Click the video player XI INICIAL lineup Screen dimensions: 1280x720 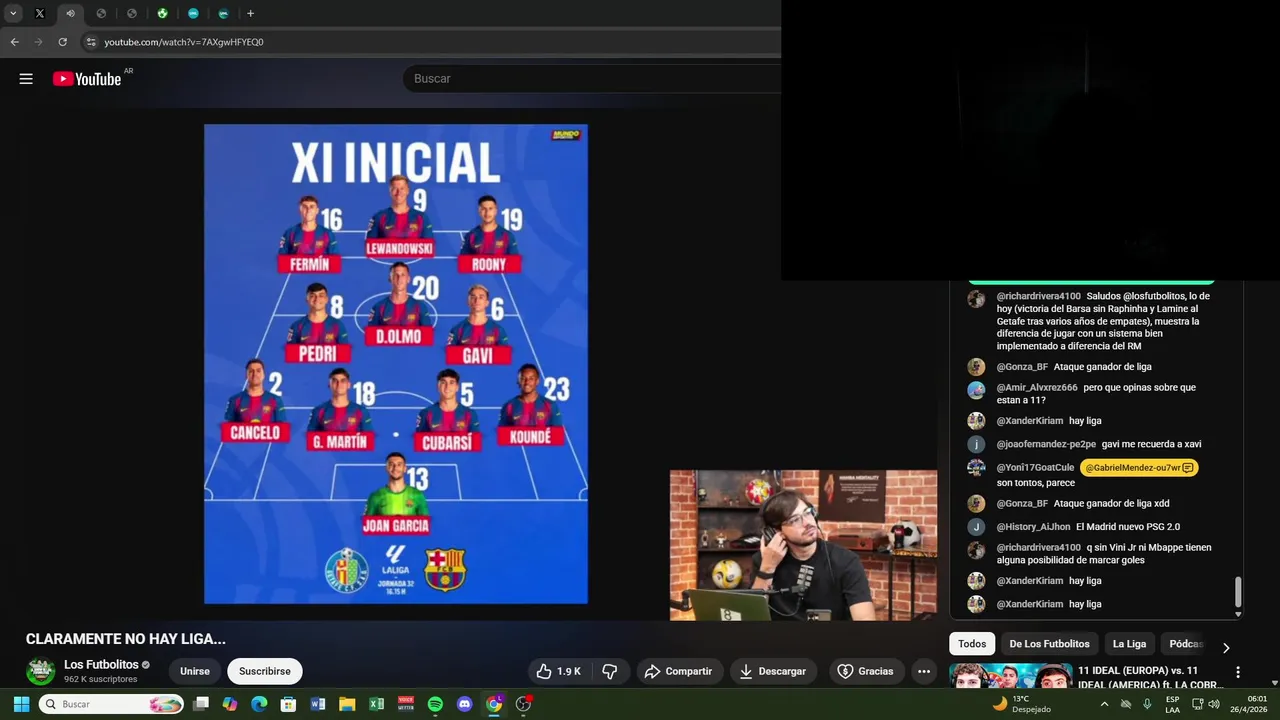click(x=396, y=364)
